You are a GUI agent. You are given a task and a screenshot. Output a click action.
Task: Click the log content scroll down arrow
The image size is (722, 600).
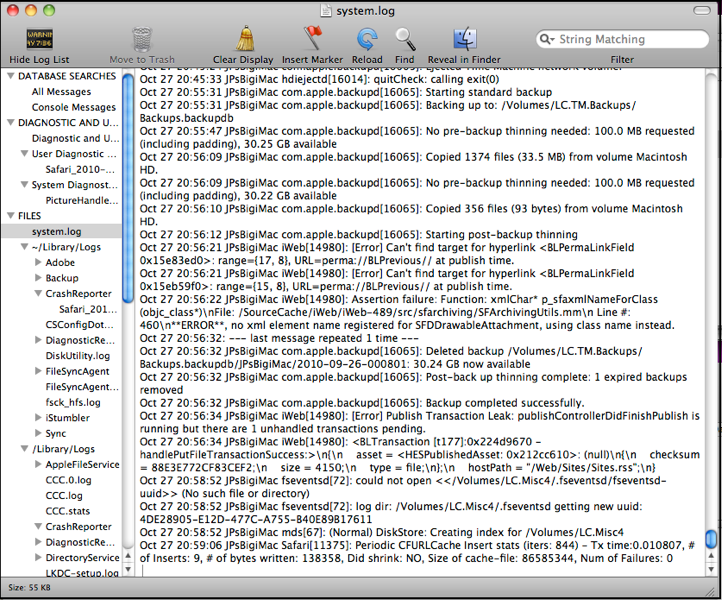(x=711, y=569)
